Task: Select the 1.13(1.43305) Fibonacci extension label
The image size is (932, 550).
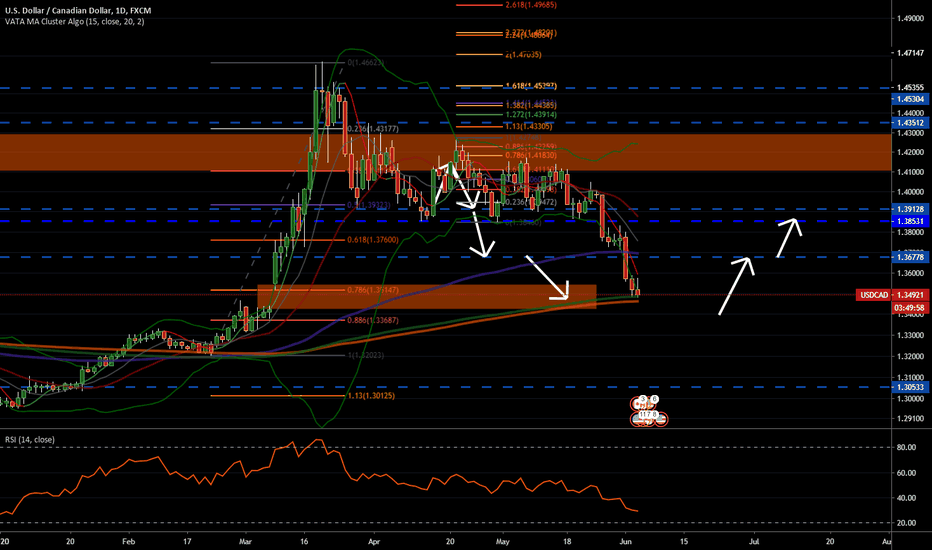Action: tap(528, 126)
